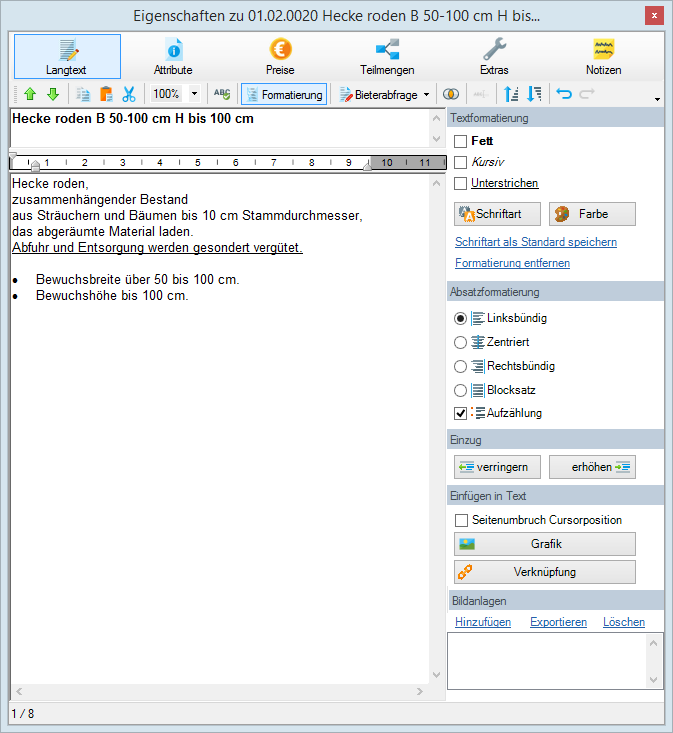Open the Extras tab

tap(494, 57)
